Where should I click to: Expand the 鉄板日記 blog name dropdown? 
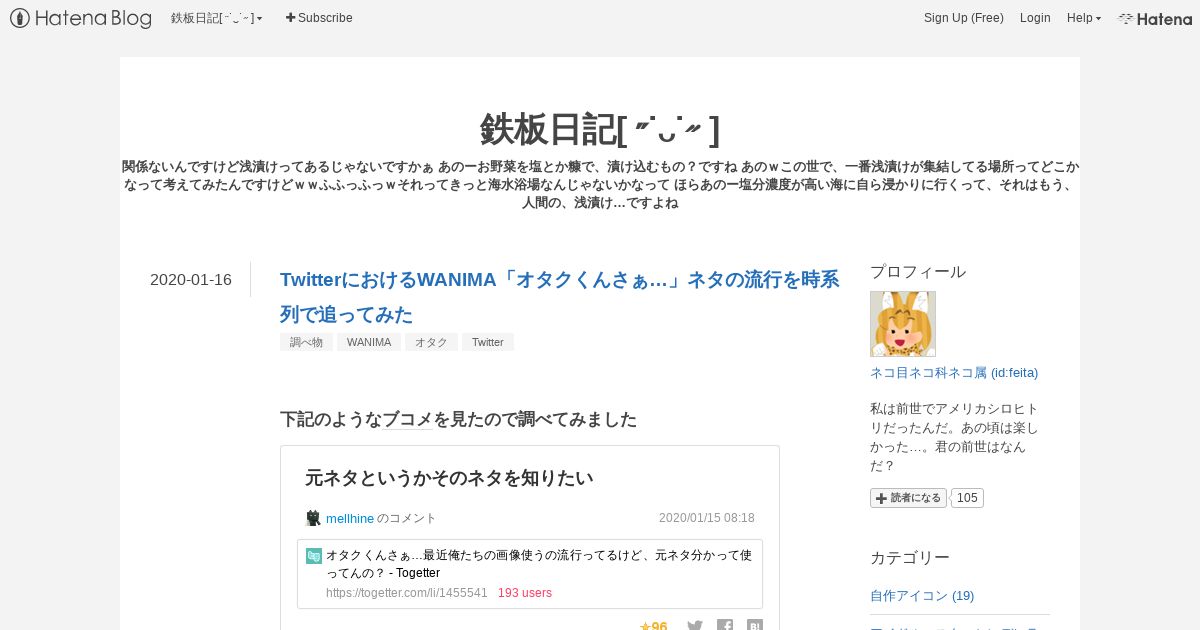[x=216, y=18]
